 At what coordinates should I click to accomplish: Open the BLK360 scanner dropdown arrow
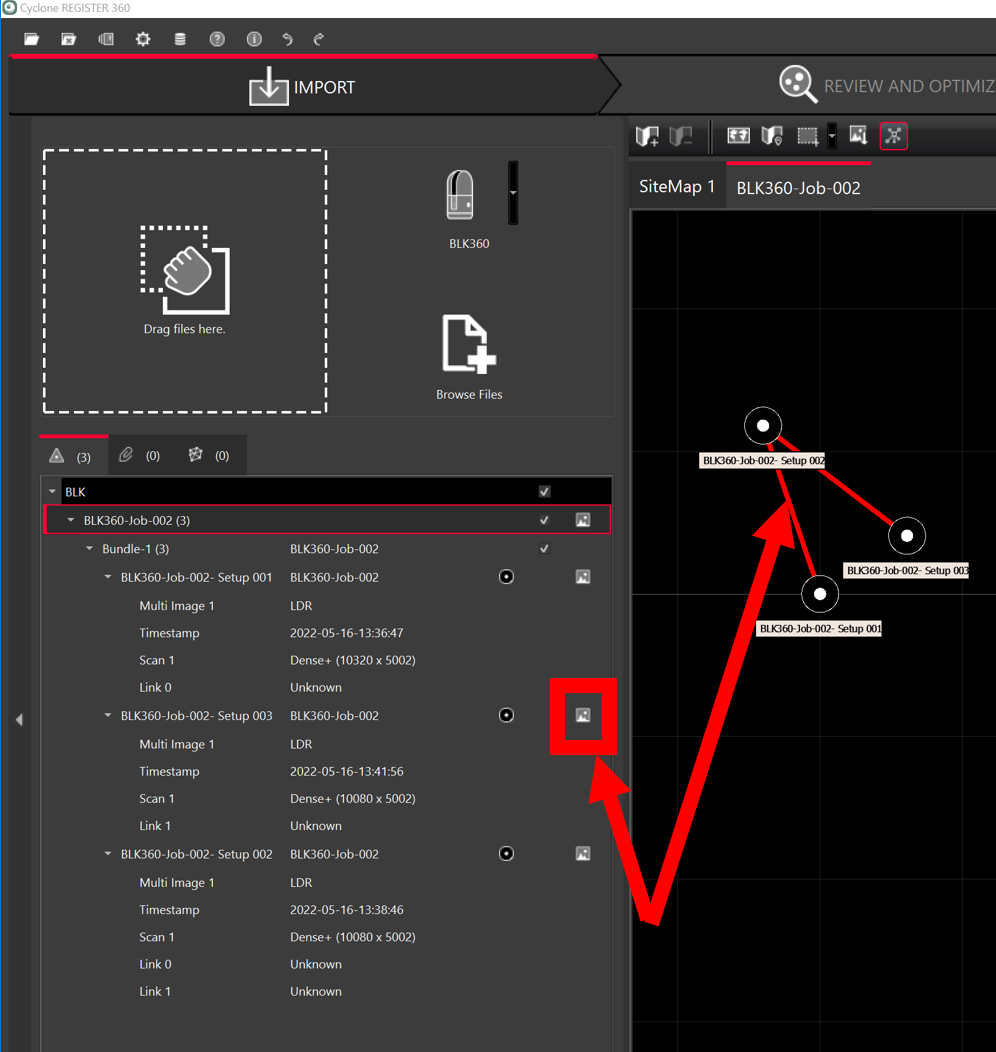click(x=513, y=192)
